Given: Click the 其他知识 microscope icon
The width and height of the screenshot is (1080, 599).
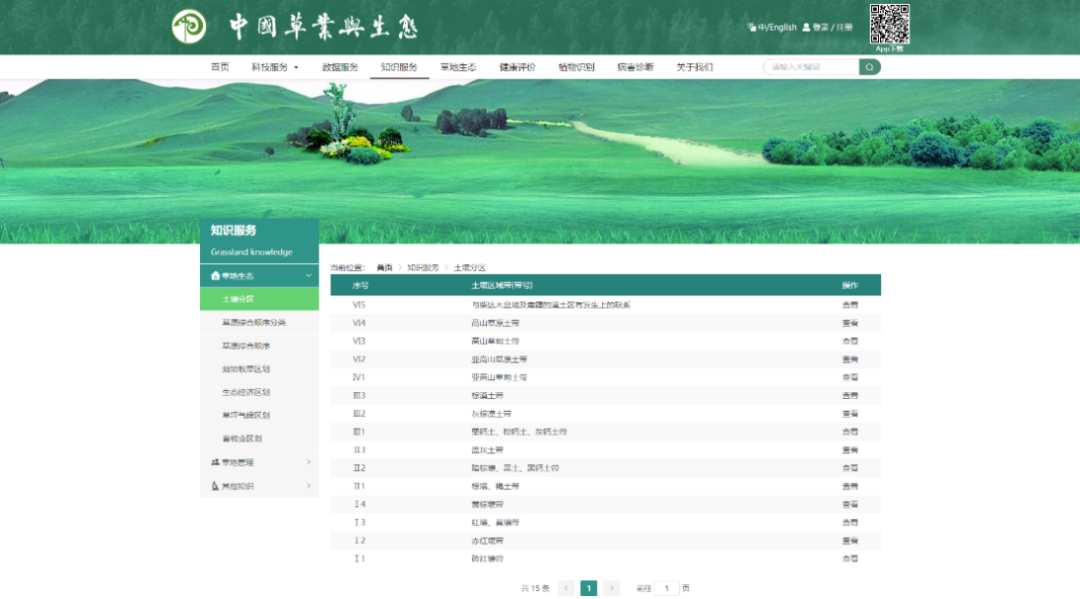Looking at the screenshot, I should coord(215,486).
